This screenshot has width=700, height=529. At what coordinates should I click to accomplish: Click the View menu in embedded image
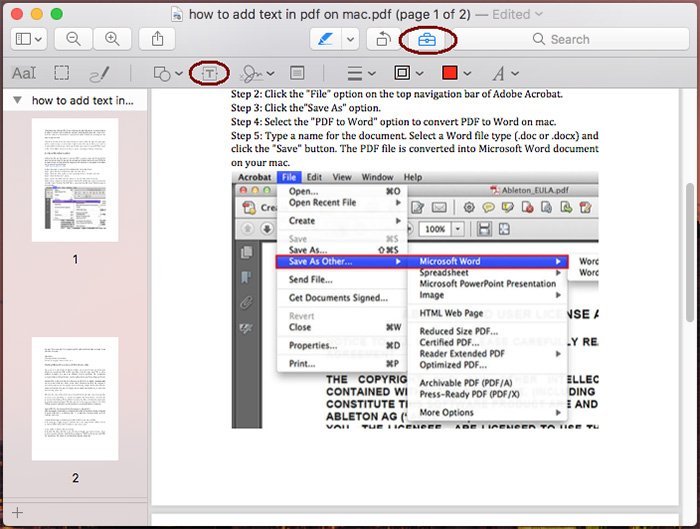342,177
